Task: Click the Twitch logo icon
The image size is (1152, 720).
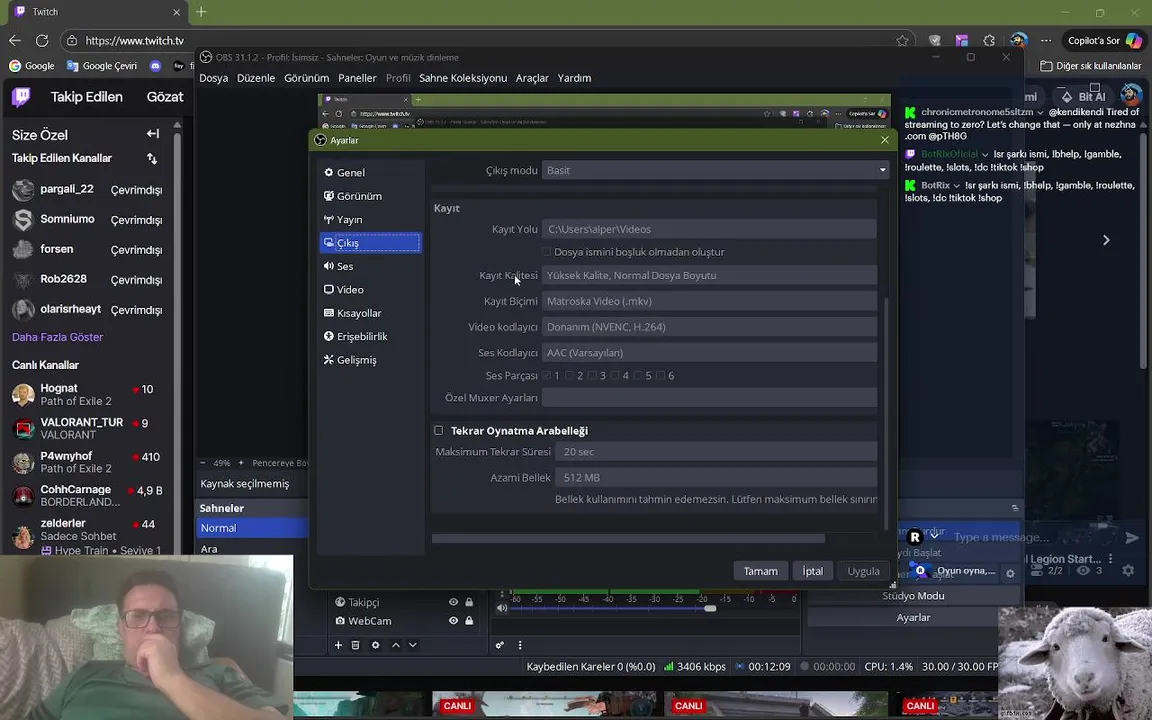Action: (21, 97)
